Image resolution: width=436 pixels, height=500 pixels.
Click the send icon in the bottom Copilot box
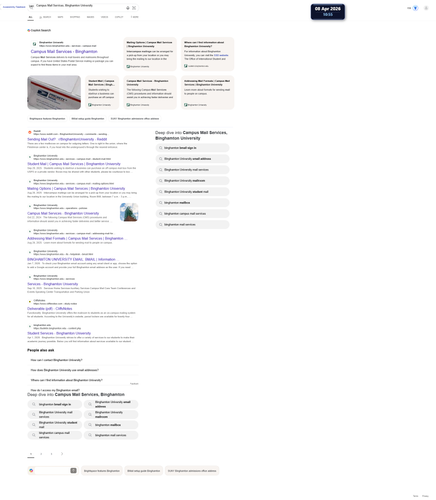click(x=73, y=470)
